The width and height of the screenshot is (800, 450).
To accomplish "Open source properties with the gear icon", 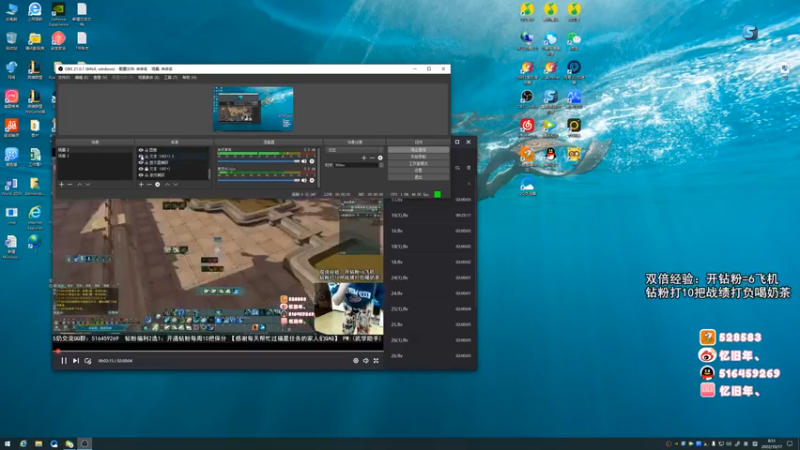I will point(158,185).
